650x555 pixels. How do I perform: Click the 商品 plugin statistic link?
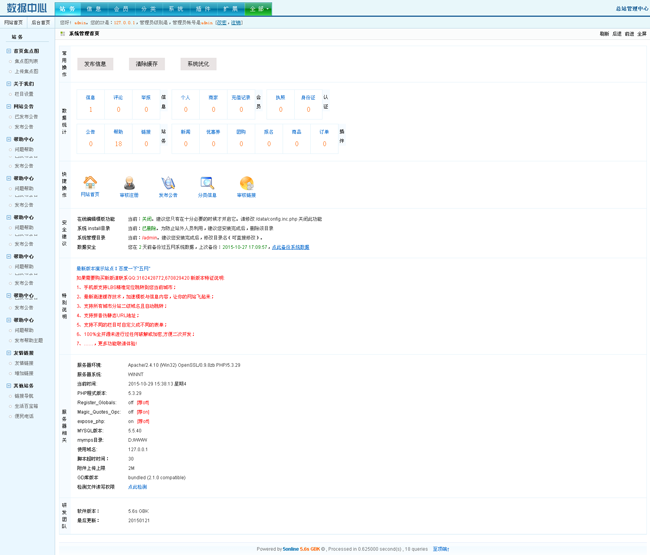point(296,132)
